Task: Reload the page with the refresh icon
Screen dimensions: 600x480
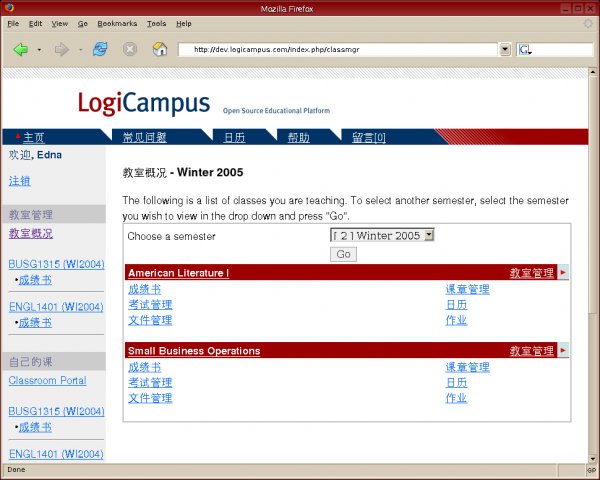Action: point(100,49)
